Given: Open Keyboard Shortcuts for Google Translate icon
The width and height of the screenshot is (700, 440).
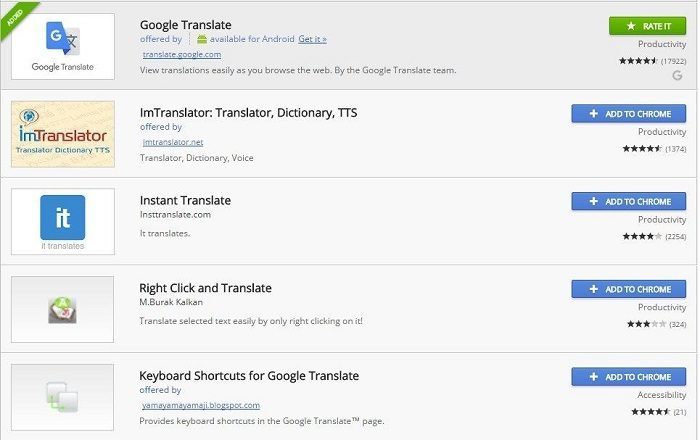Looking at the screenshot, I should [x=62, y=397].
